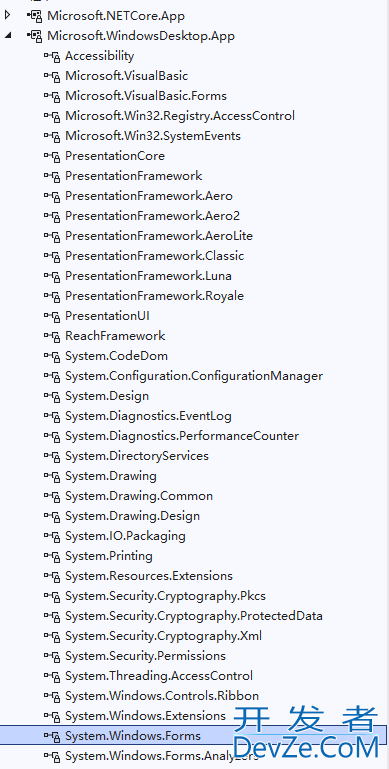Select System.Security.Cryptography.ProtectedData reference
This screenshot has width=389, height=769.
(x=194, y=616)
